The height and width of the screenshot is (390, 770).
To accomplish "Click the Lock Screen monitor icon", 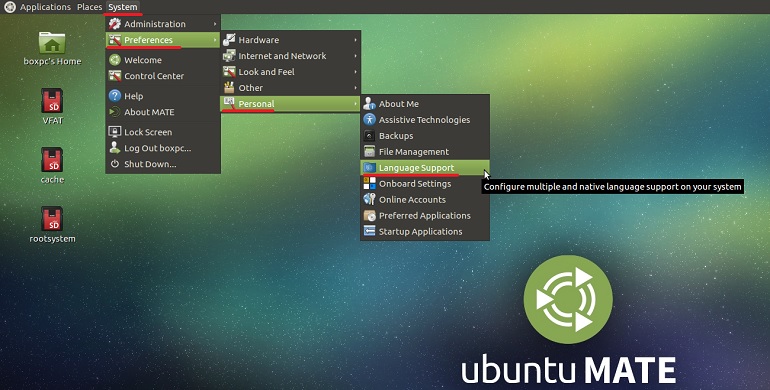I will pyautogui.click(x=115, y=132).
